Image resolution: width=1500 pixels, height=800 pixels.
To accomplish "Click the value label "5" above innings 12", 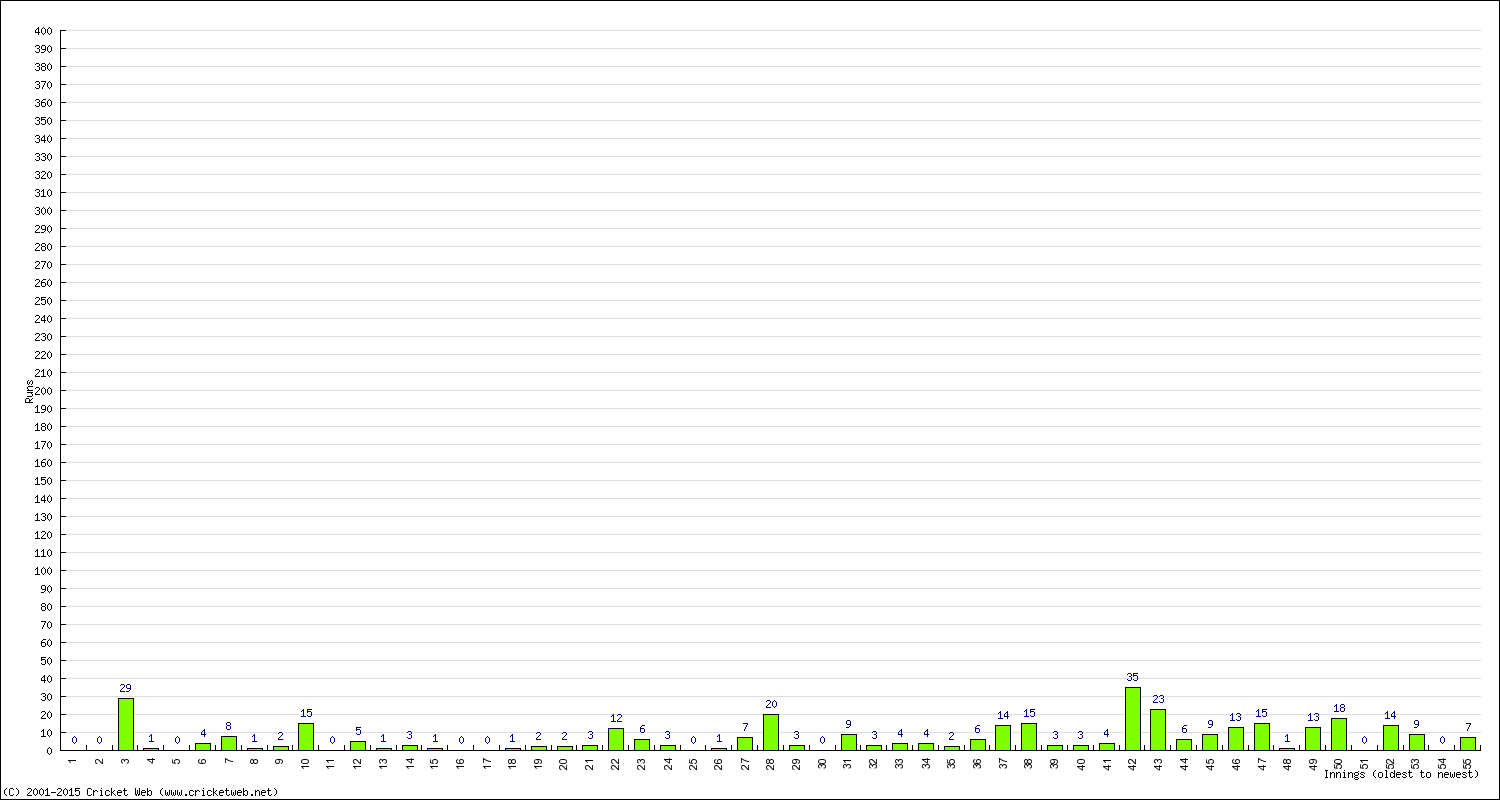I will pyautogui.click(x=358, y=731).
